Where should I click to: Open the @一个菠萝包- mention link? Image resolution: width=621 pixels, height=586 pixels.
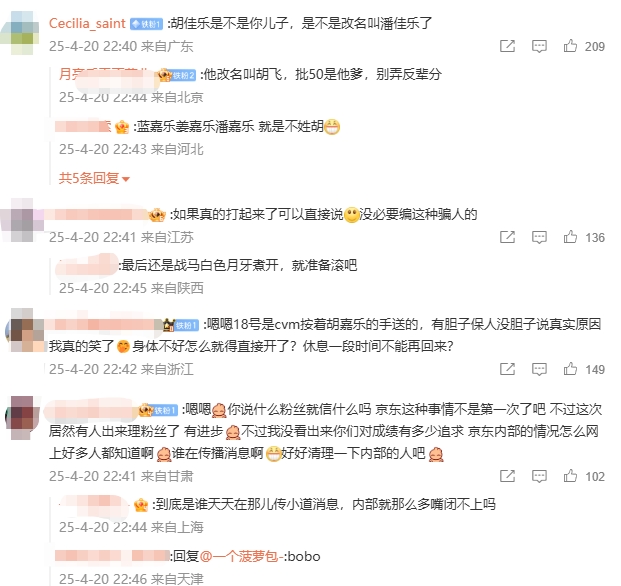[242, 556]
